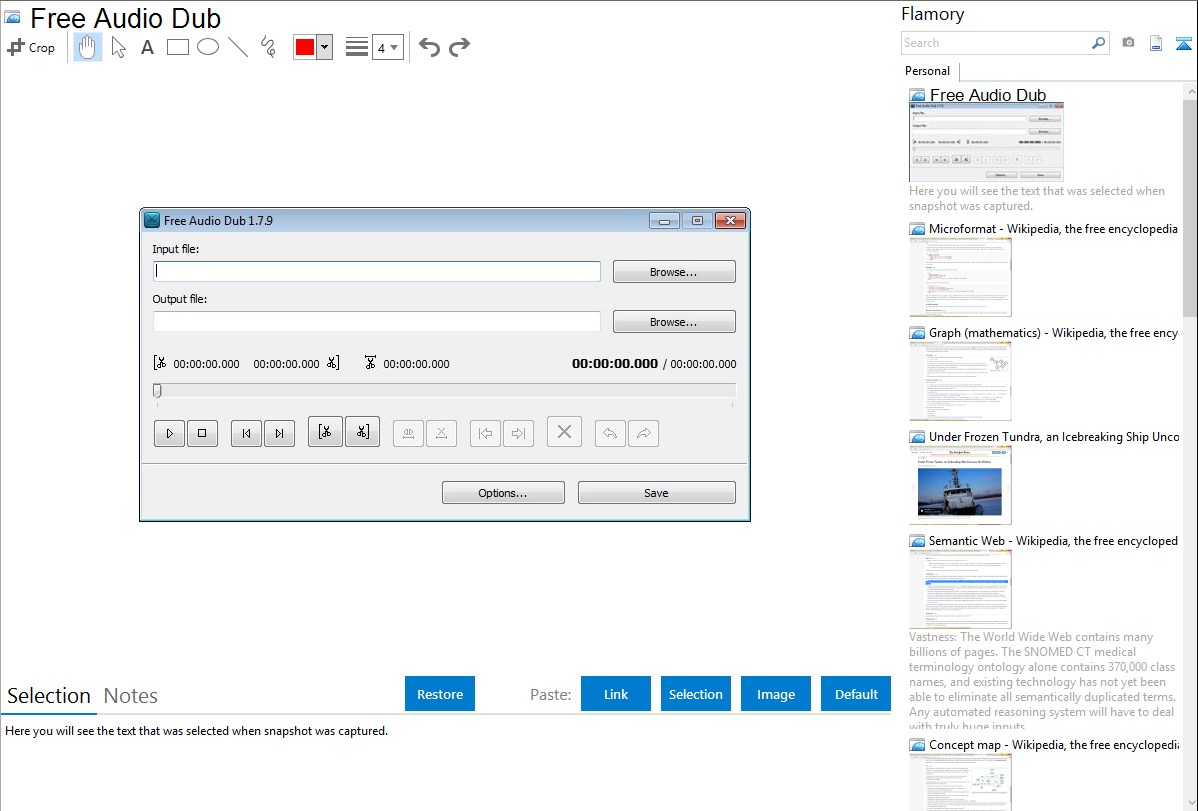Save the edited audio file
Viewport: 1198px width, 811px height.
(656, 493)
